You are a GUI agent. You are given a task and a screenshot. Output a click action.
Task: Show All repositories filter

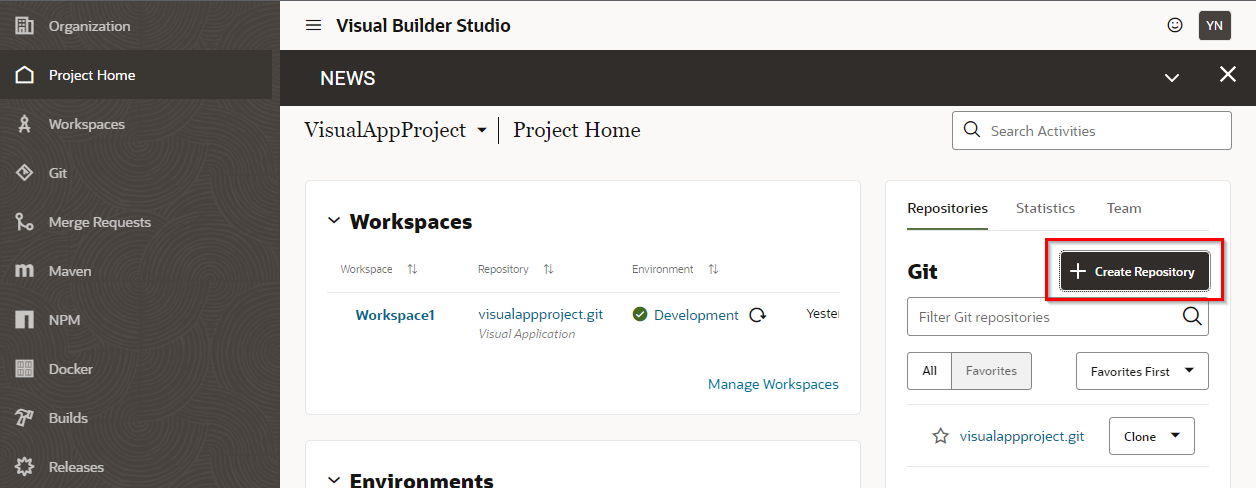(x=929, y=371)
